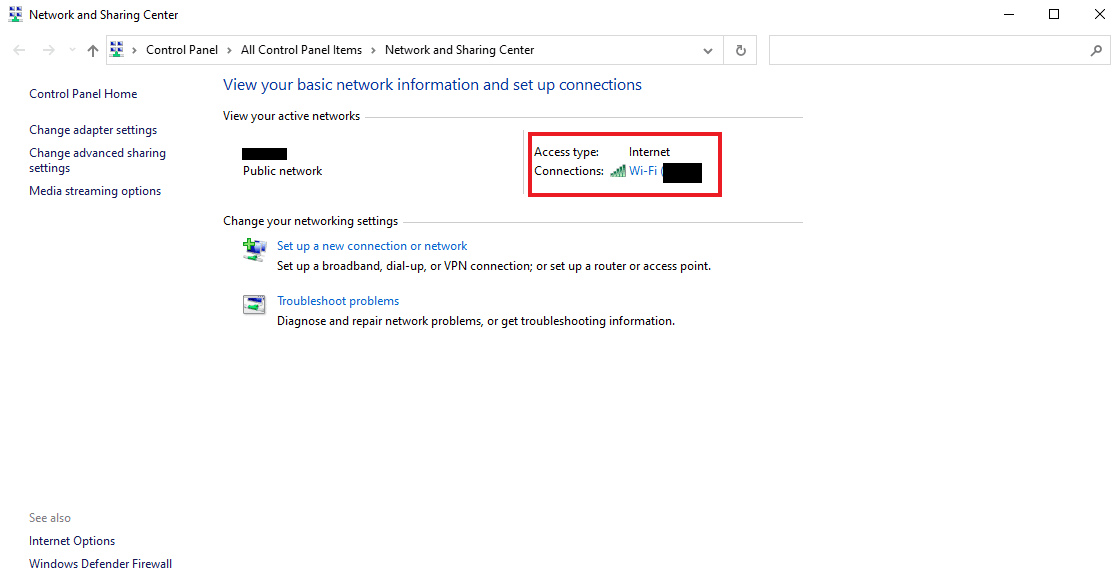
Task: Open Windows Defender Firewall link
Action: pos(100,564)
